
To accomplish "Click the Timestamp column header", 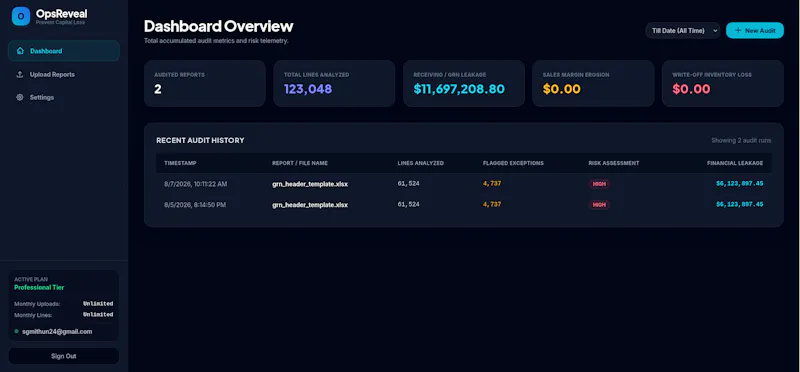I will (180, 163).
